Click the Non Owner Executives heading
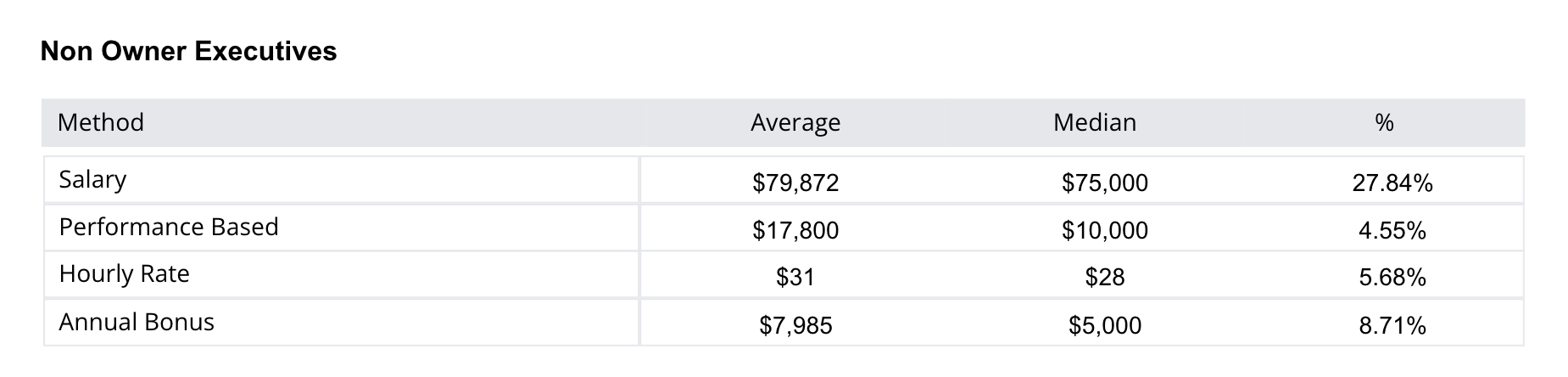The width and height of the screenshot is (1568, 377). point(188,52)
